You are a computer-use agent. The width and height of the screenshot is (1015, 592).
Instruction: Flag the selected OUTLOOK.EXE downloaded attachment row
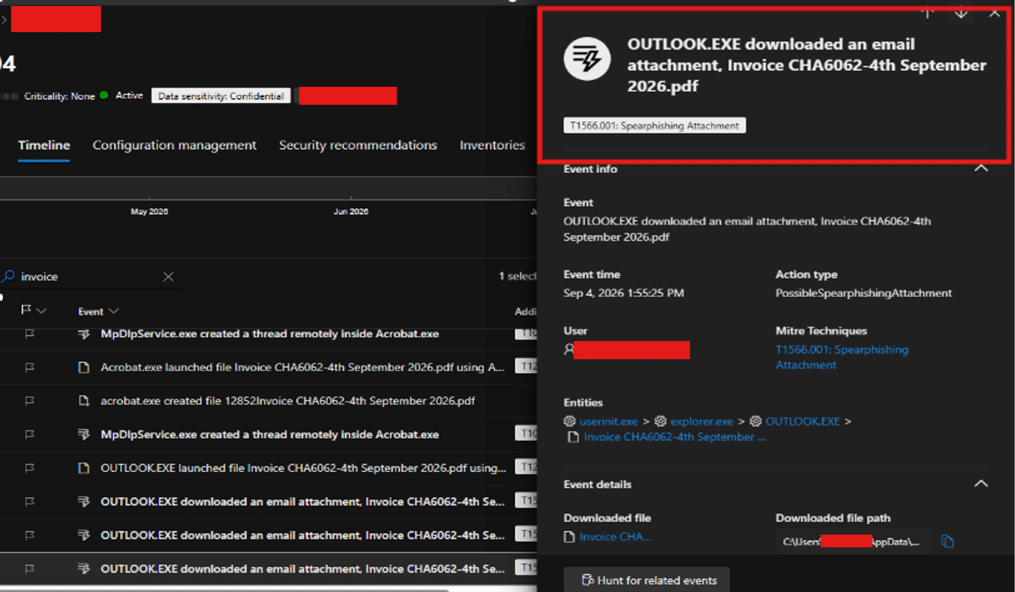click(x=29, y=569)
